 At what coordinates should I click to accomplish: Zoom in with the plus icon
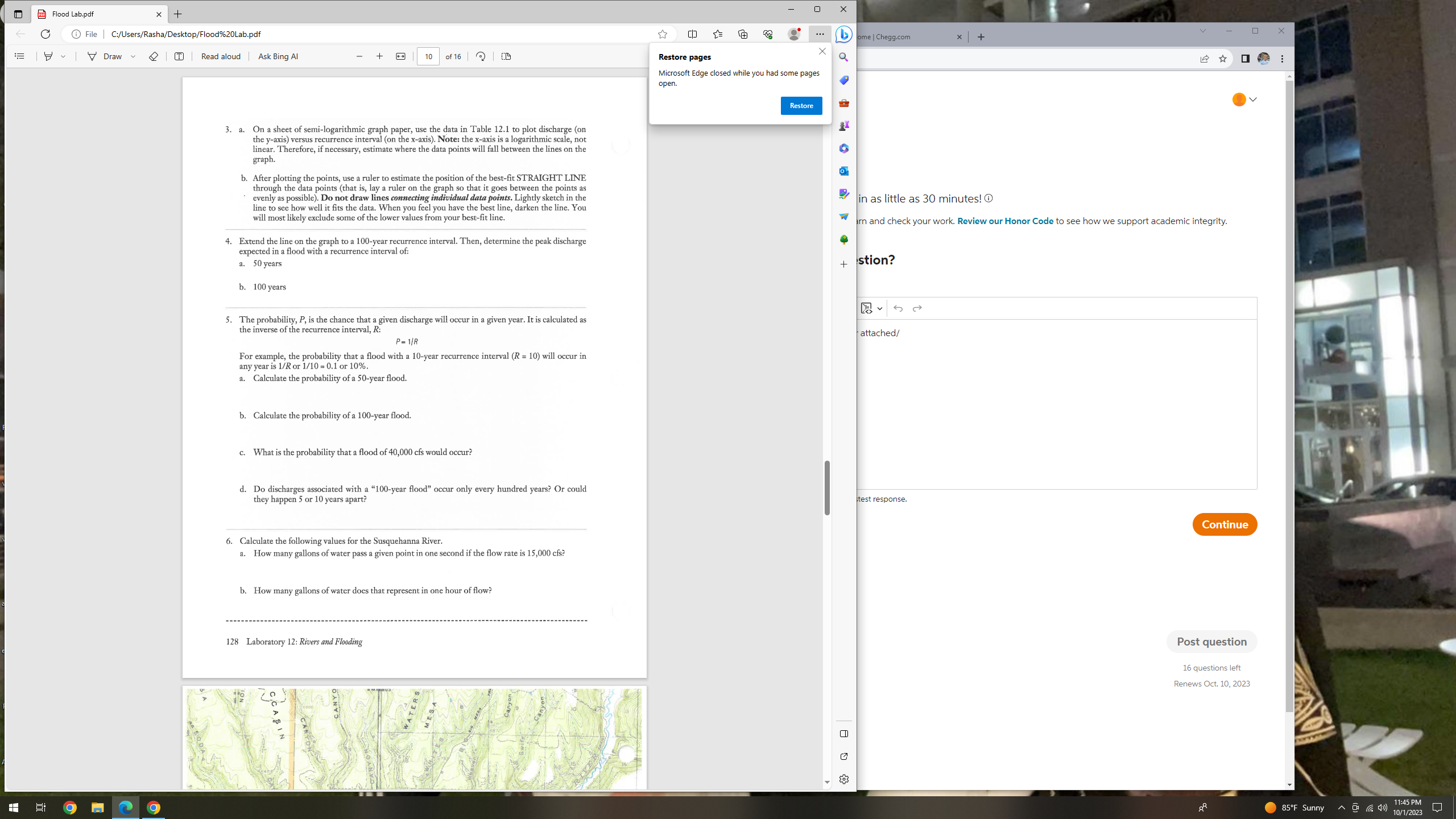(x=379, y=56)
